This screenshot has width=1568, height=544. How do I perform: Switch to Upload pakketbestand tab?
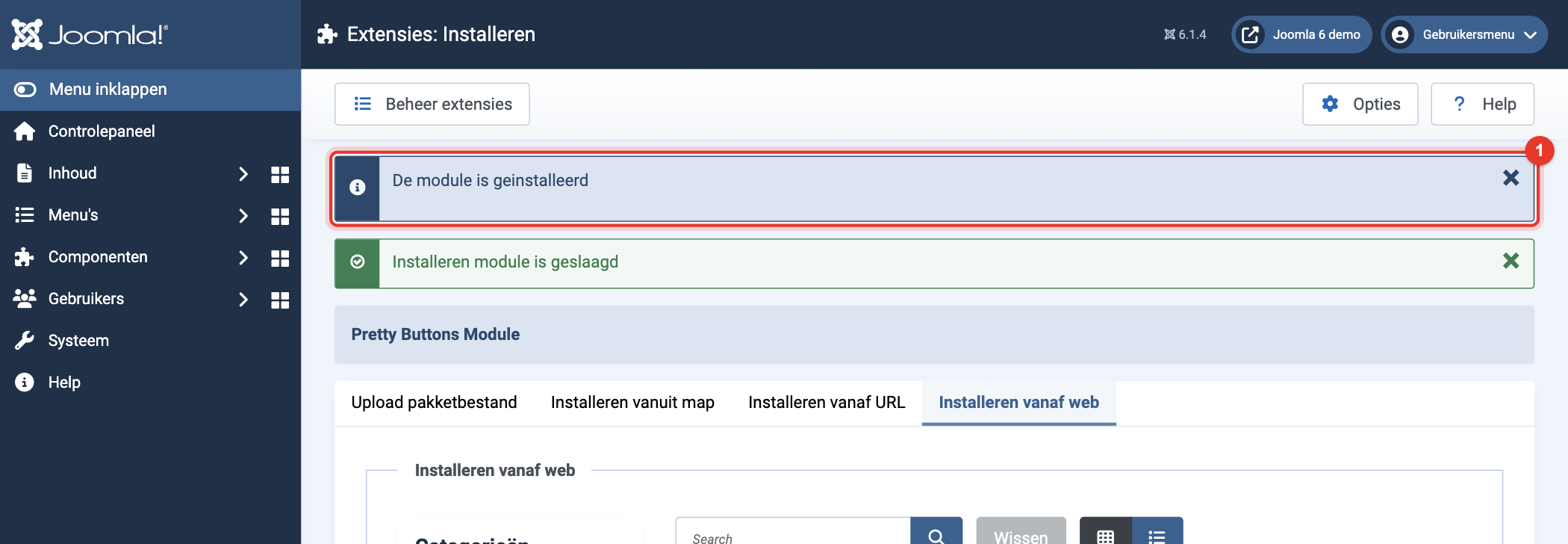coord(434,403)
